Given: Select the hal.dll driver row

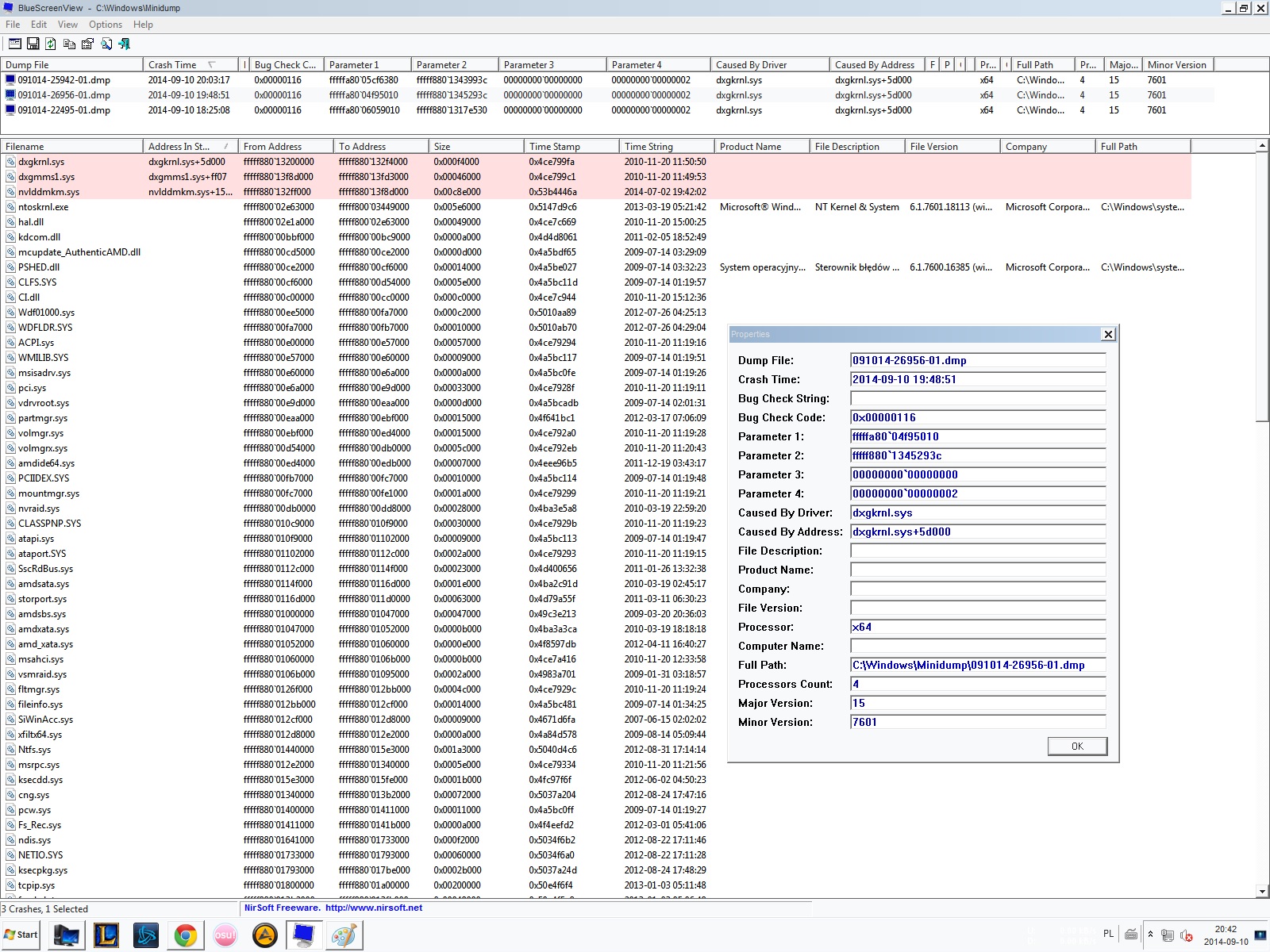Looking at the screenshot, I should pos(595,222).
